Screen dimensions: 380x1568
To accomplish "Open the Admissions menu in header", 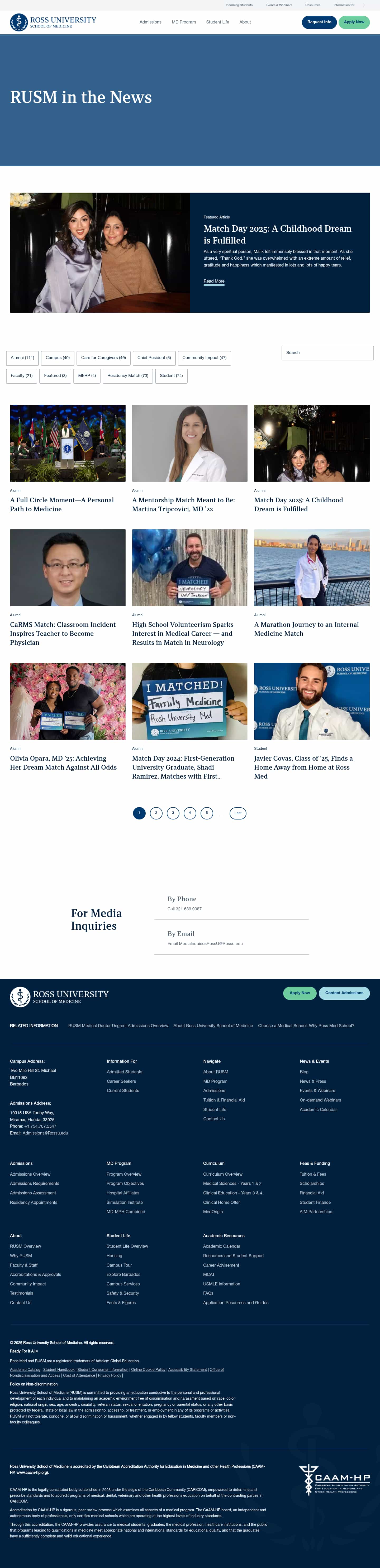I will 150,22.
